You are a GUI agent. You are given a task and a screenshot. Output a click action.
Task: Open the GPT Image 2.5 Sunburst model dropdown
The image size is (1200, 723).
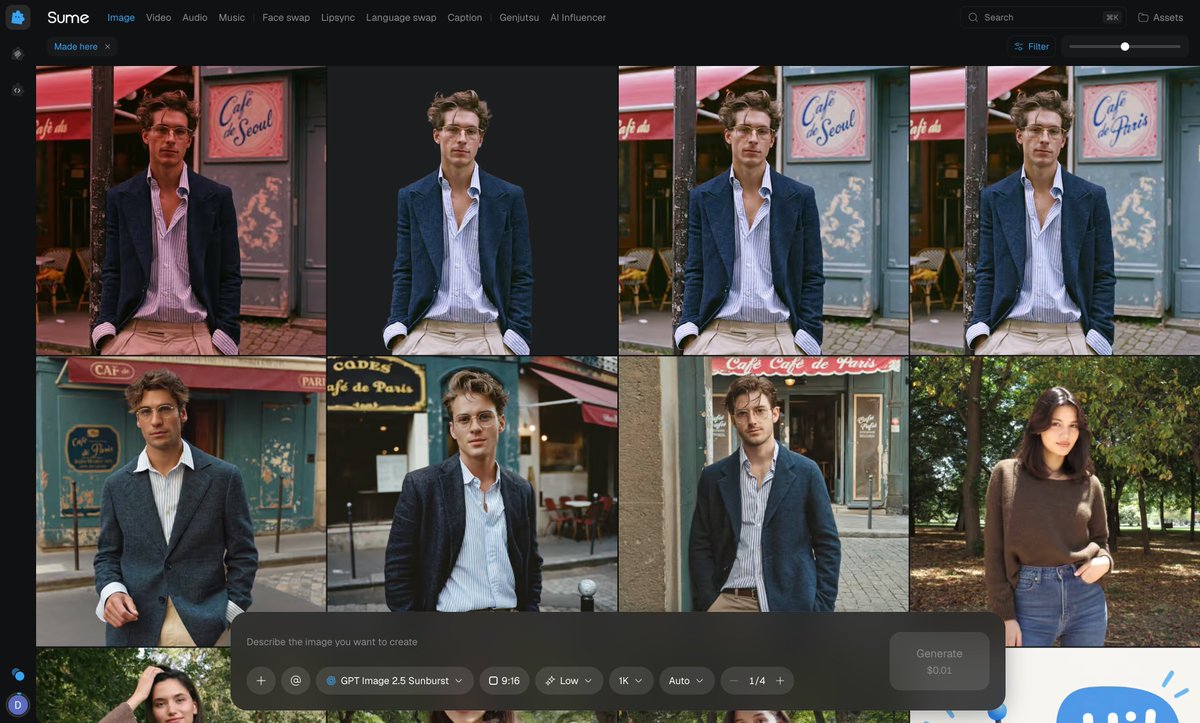tap(395, 681)
